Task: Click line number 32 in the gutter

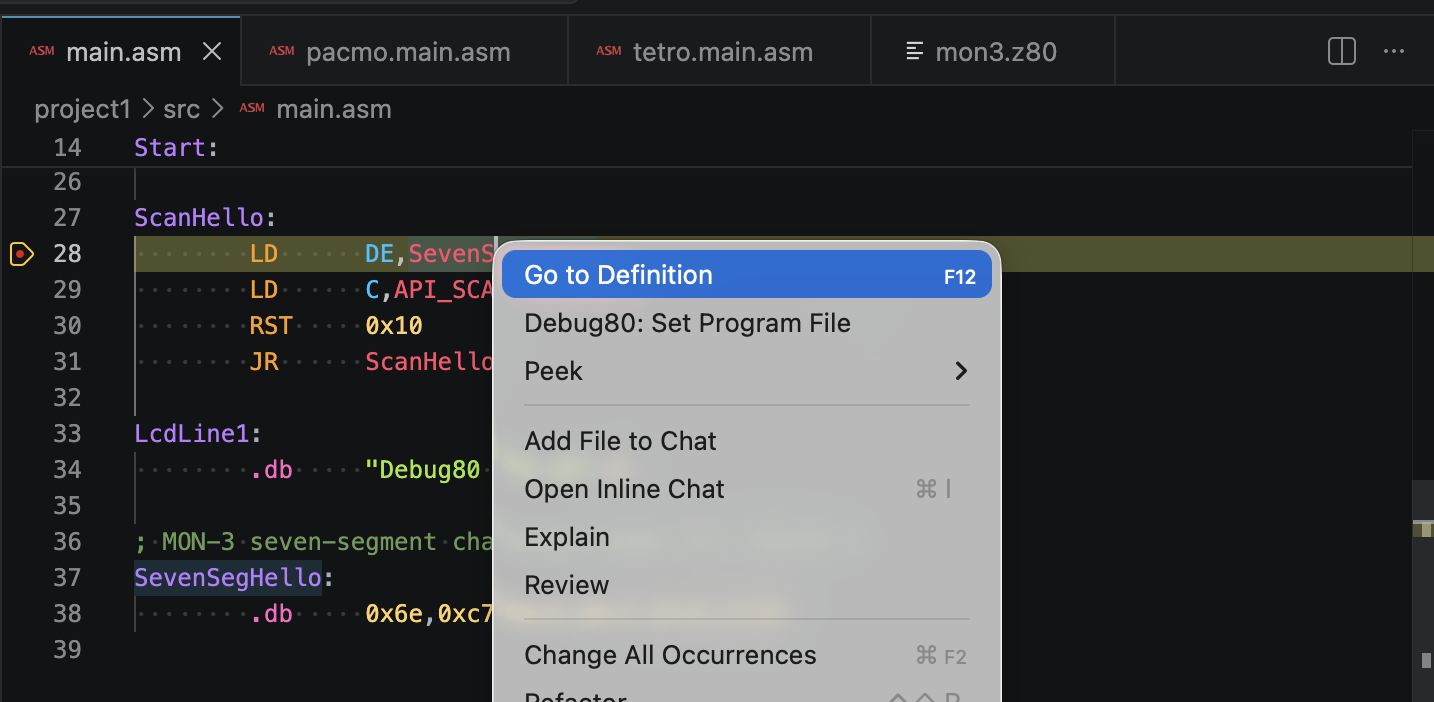Action: pos(67,398)
